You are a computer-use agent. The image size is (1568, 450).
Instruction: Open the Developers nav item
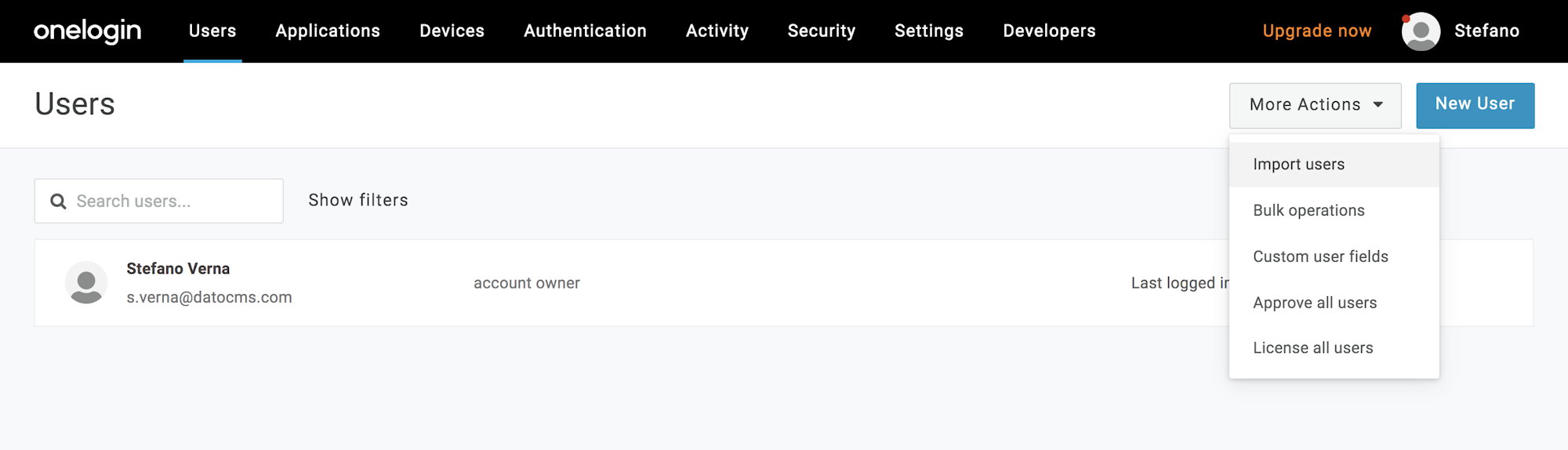tap(1049, 31)
